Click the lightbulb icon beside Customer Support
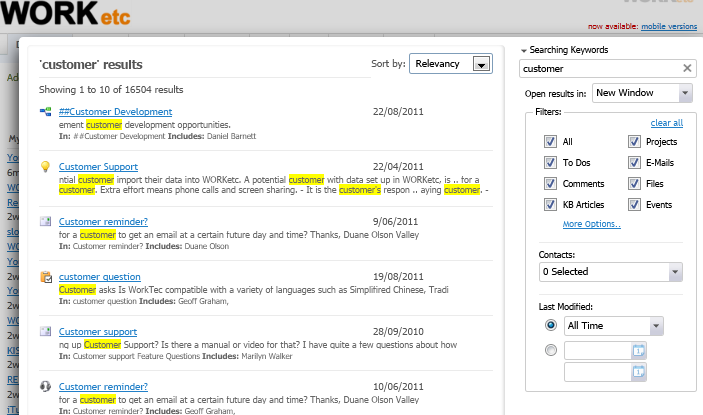The height and width of the screenshot is (415, 703). click(46, 166)
